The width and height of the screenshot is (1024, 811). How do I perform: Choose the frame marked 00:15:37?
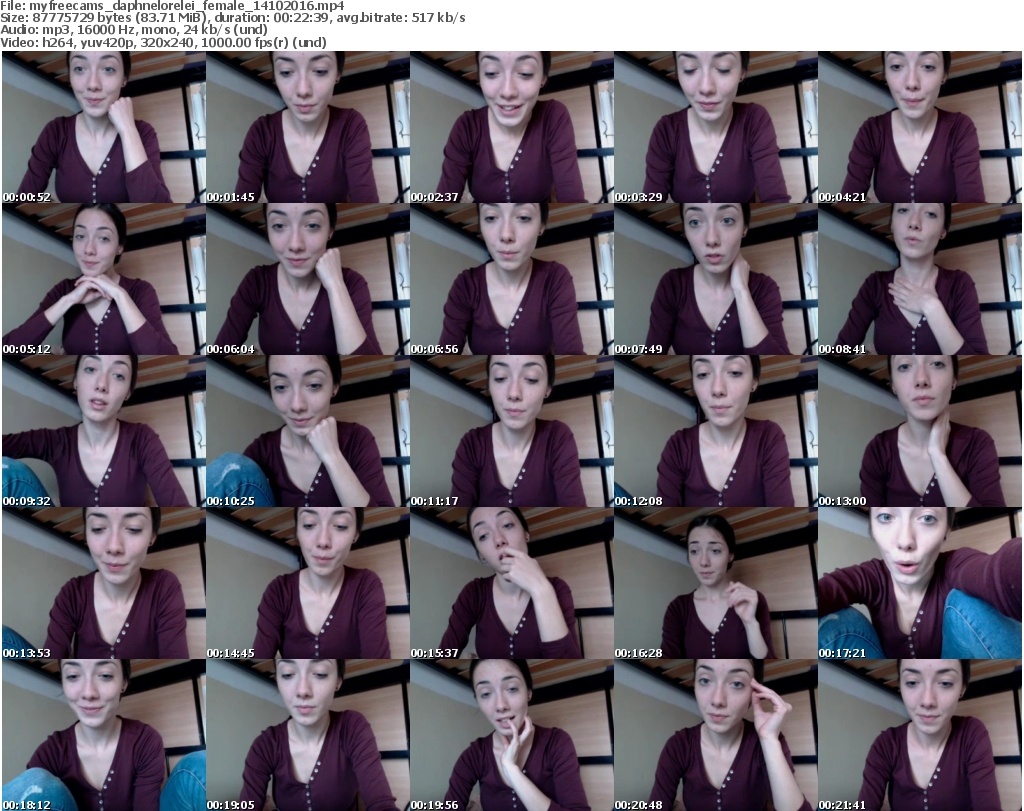pyautogui.click(x=512, y=583)
